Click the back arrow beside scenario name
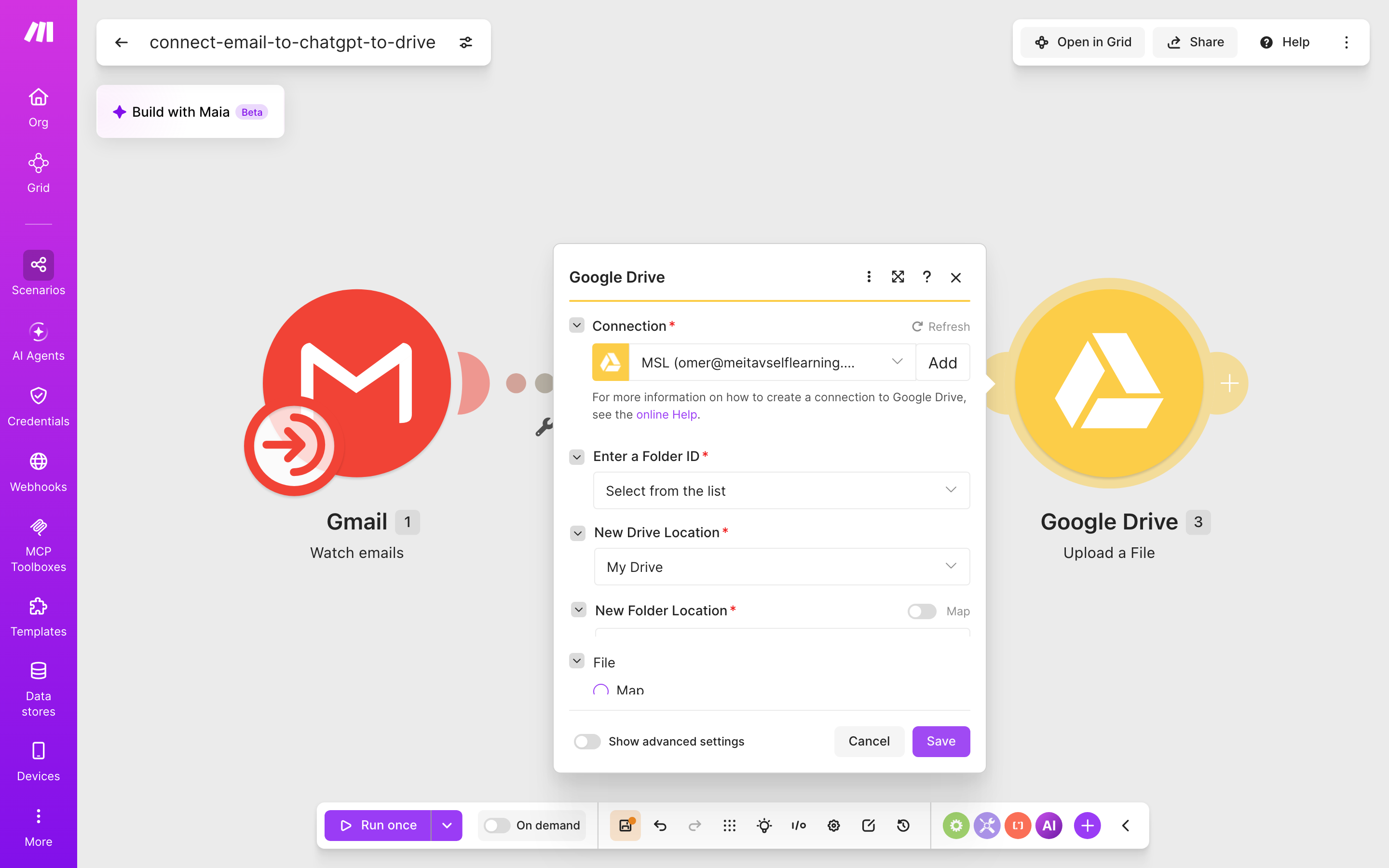Screen dimensions: 1389x868 [121, 42]
